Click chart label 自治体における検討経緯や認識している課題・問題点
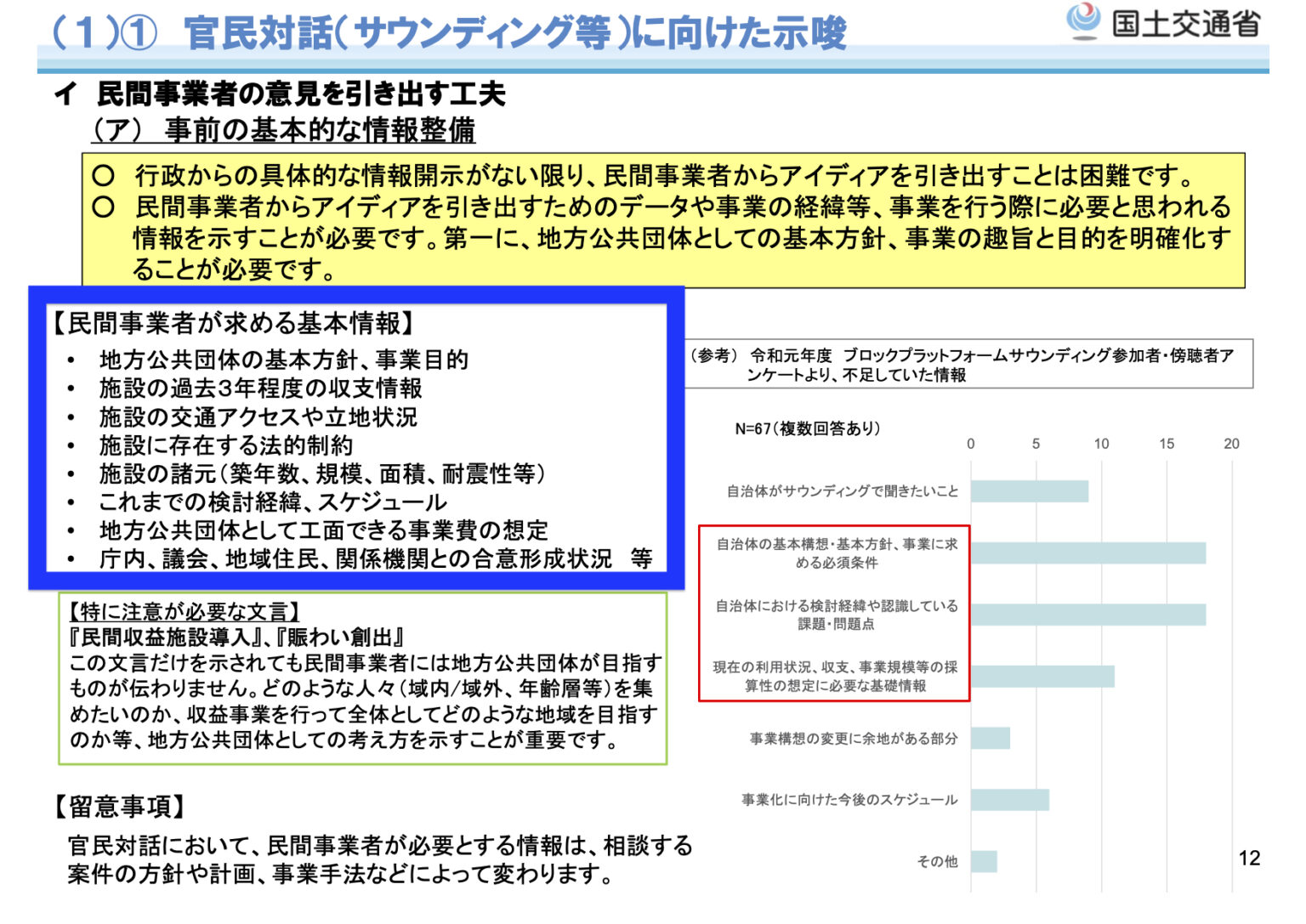 (837, 615)
